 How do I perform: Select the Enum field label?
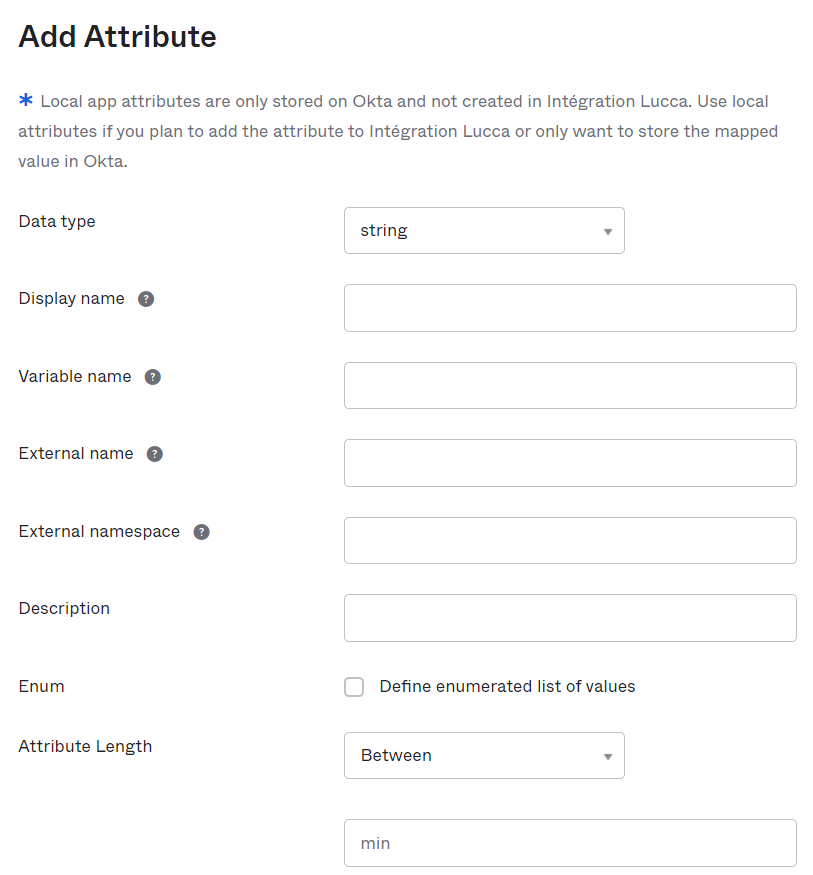coord(41,686)
